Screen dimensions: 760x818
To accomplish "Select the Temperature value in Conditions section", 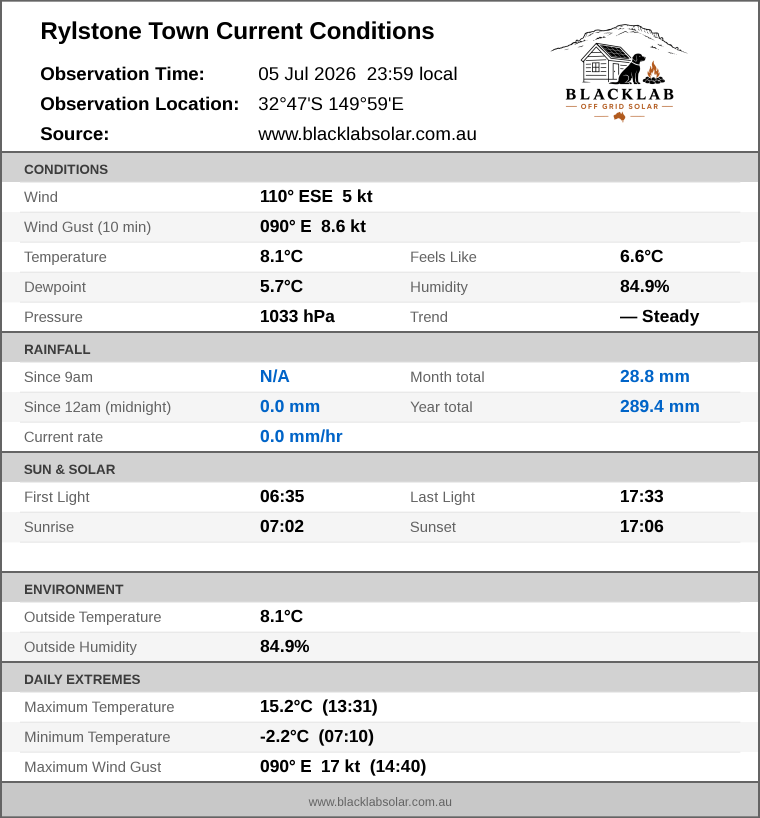I will [282, 257].
